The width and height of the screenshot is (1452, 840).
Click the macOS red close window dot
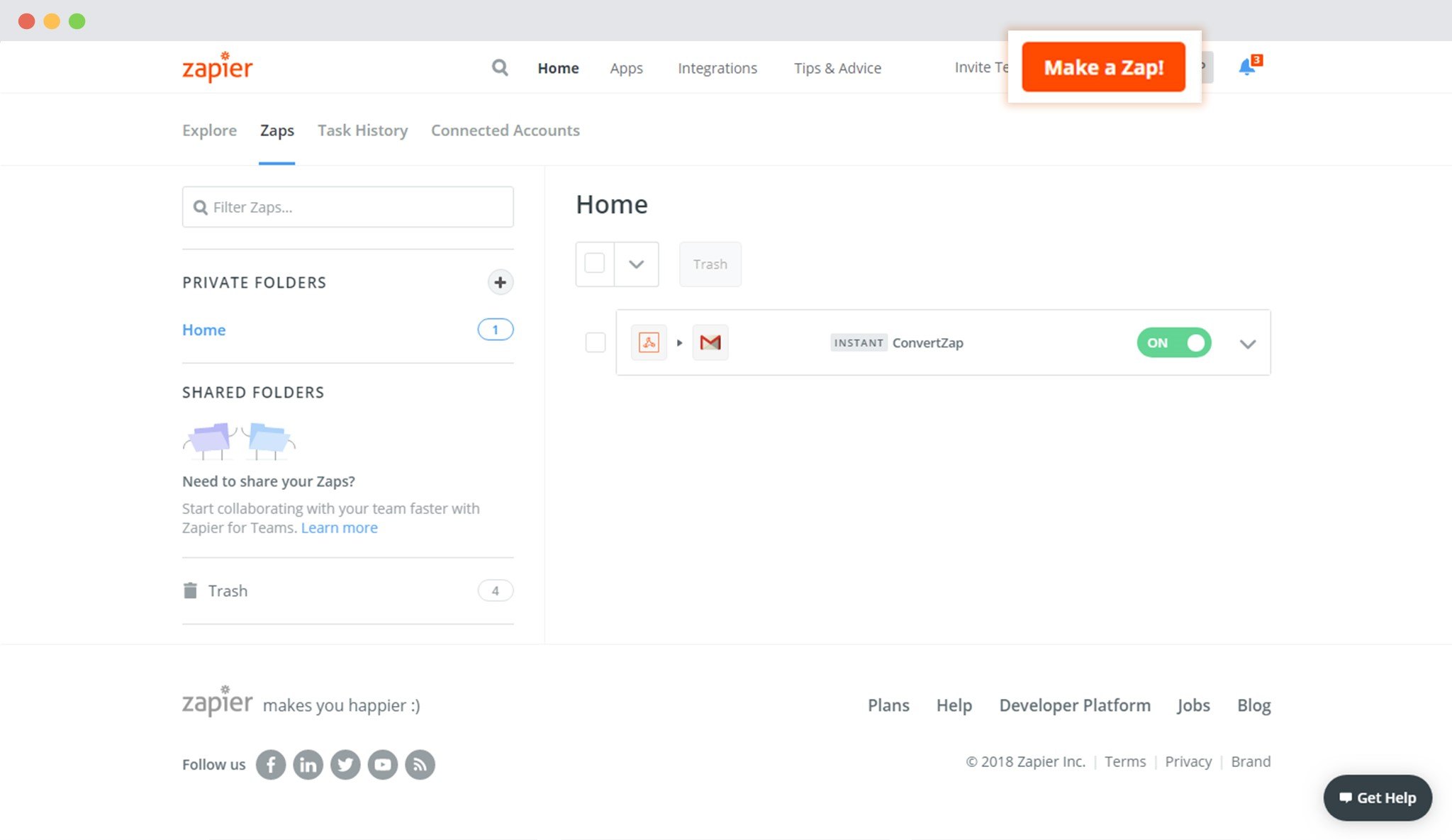click(x=27, y=21)
